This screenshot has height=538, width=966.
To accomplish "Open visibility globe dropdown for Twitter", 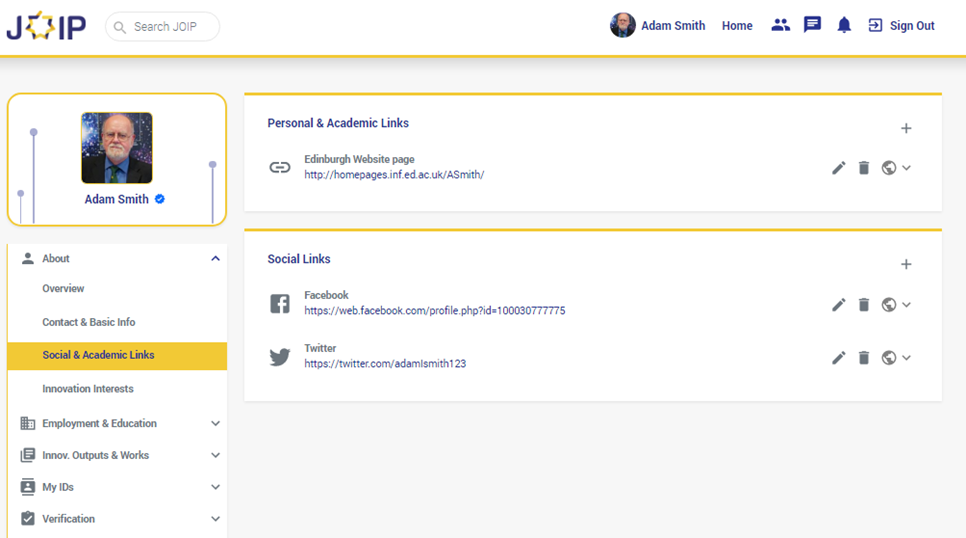I will [895, 358].
